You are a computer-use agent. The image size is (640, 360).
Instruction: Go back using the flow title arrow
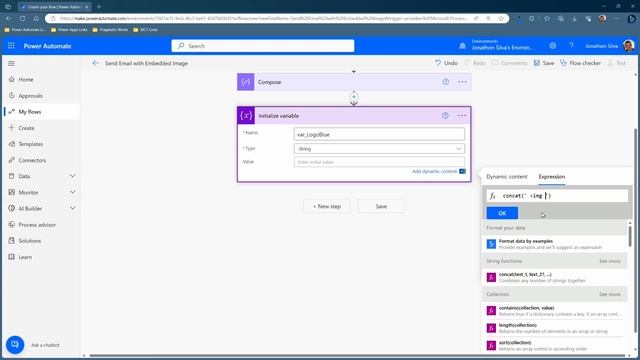click(96, 63)
